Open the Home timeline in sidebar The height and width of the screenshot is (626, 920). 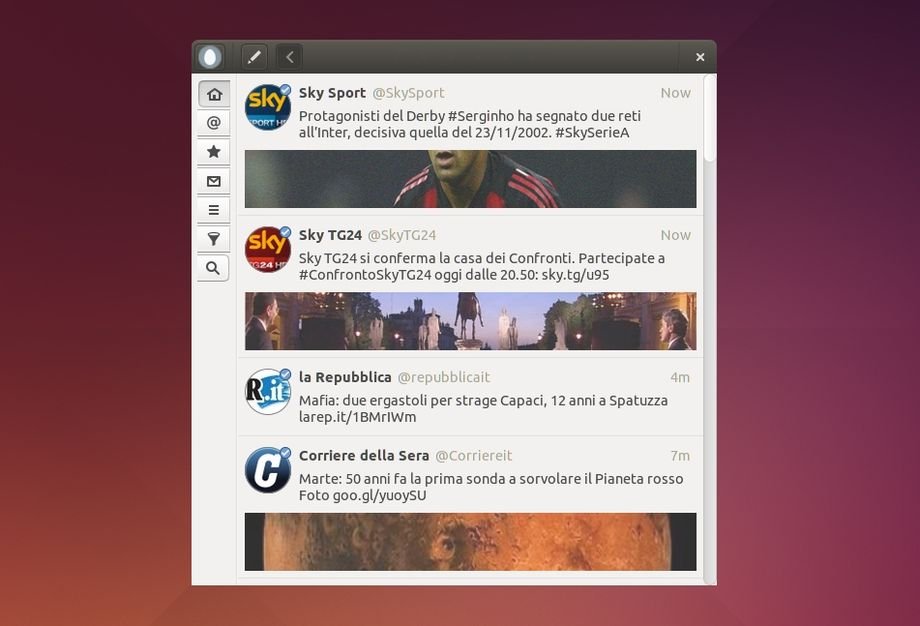click(x=213, y=94)
